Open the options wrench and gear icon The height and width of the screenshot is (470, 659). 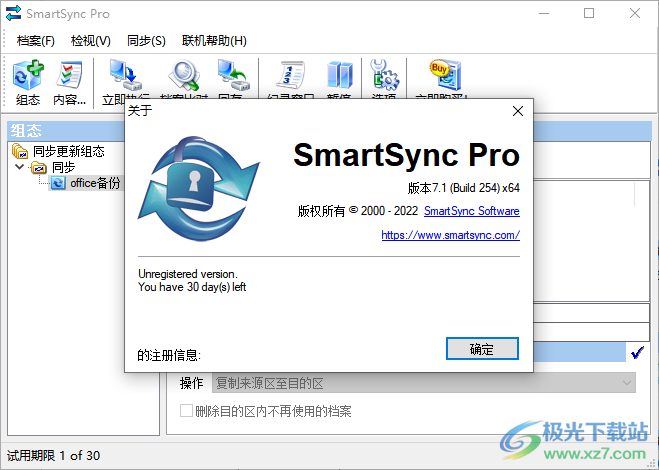pyautogui.click(x=384, y=75)
